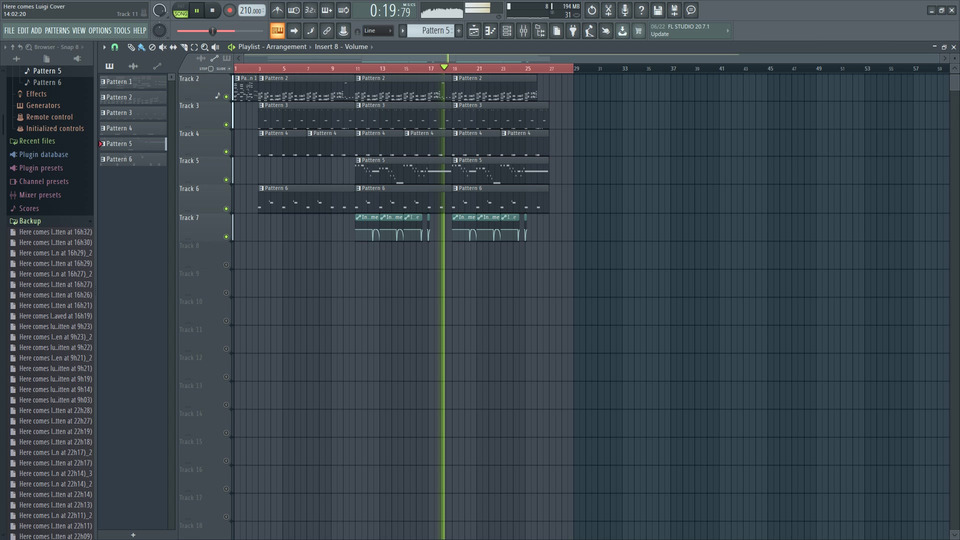Open the FILE menu

(x=9, y=31)
